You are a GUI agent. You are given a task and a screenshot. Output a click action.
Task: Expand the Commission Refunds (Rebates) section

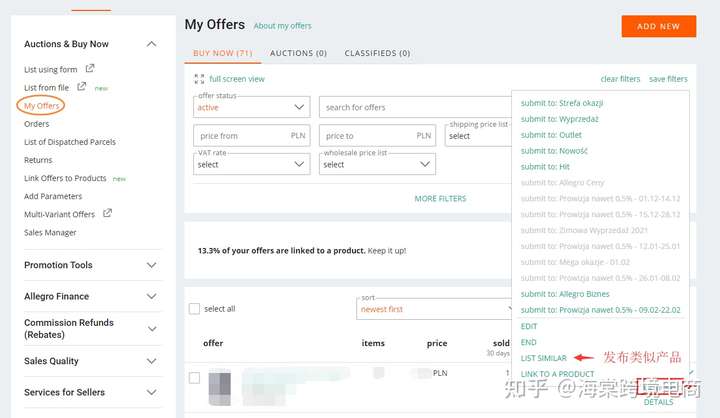coord(152,329)
